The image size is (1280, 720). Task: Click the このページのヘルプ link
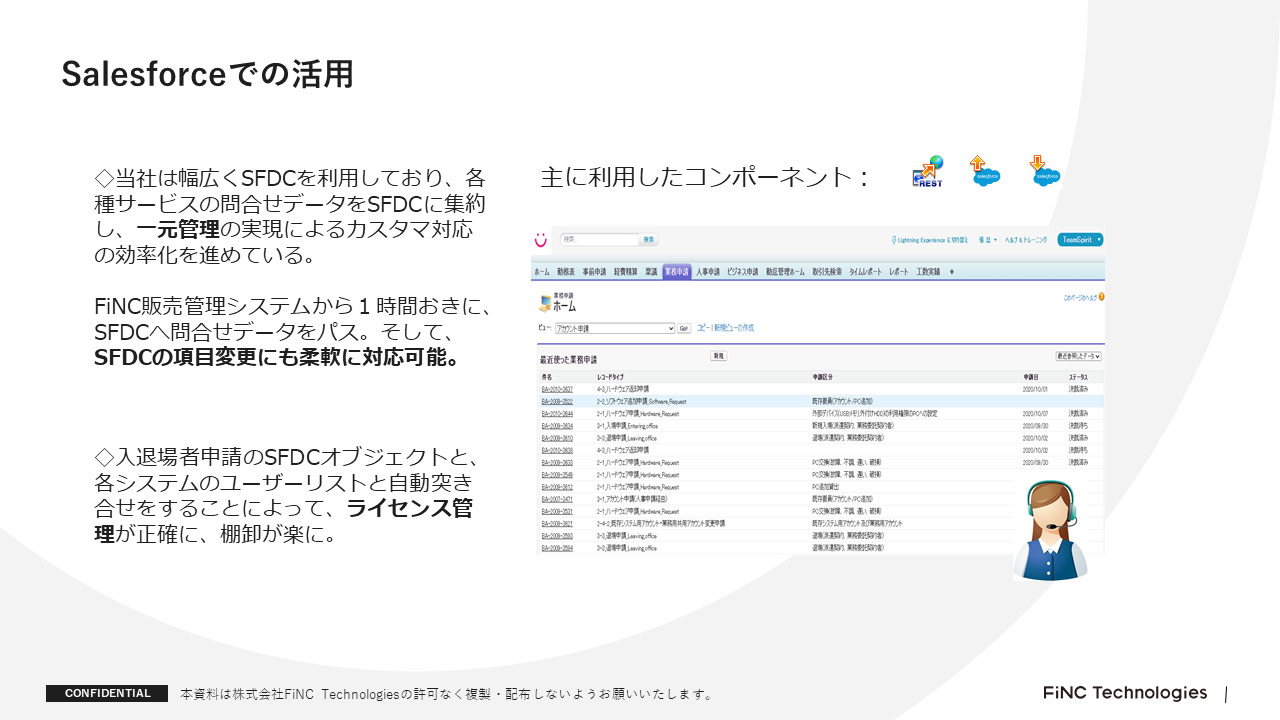coord(1080,297)
